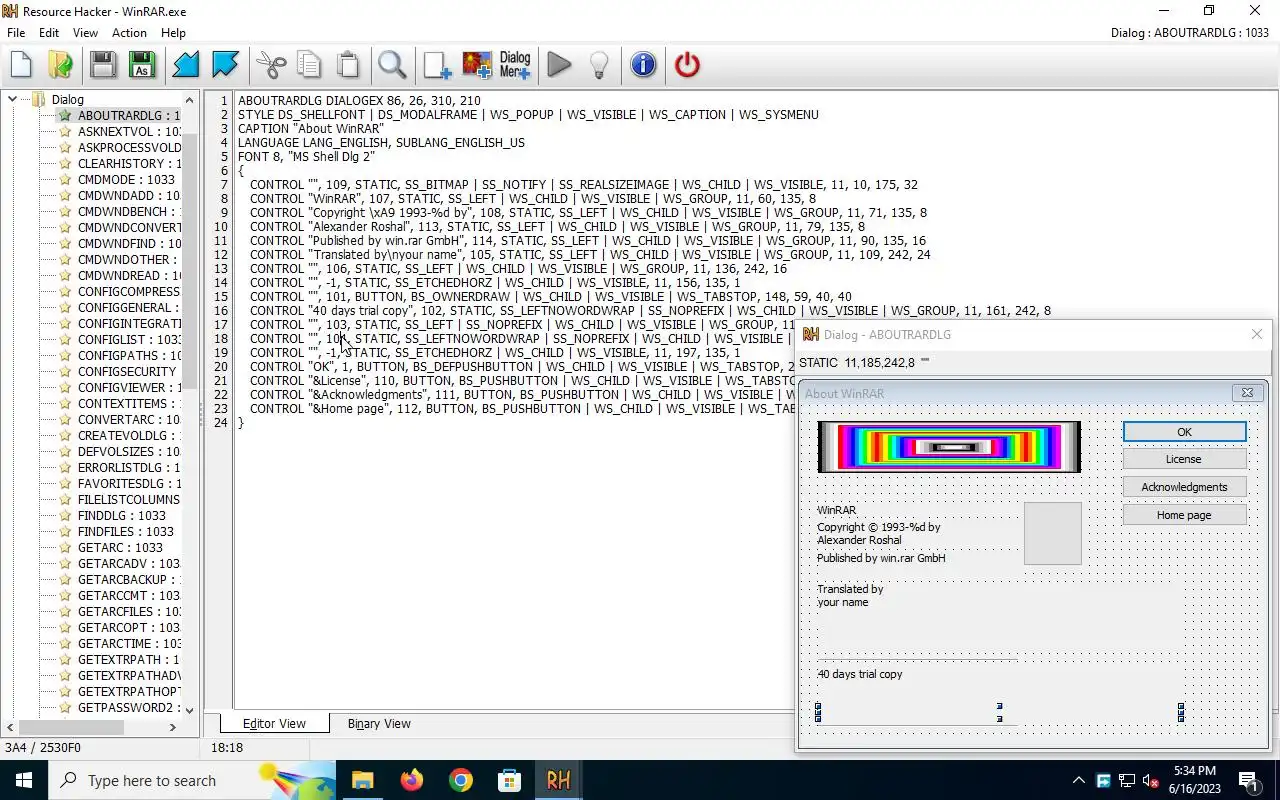Image resolution: width=1280 pixels, height=800 pixels.
Task: Open Find with the magnifier icon
Action: coord(392,65)
